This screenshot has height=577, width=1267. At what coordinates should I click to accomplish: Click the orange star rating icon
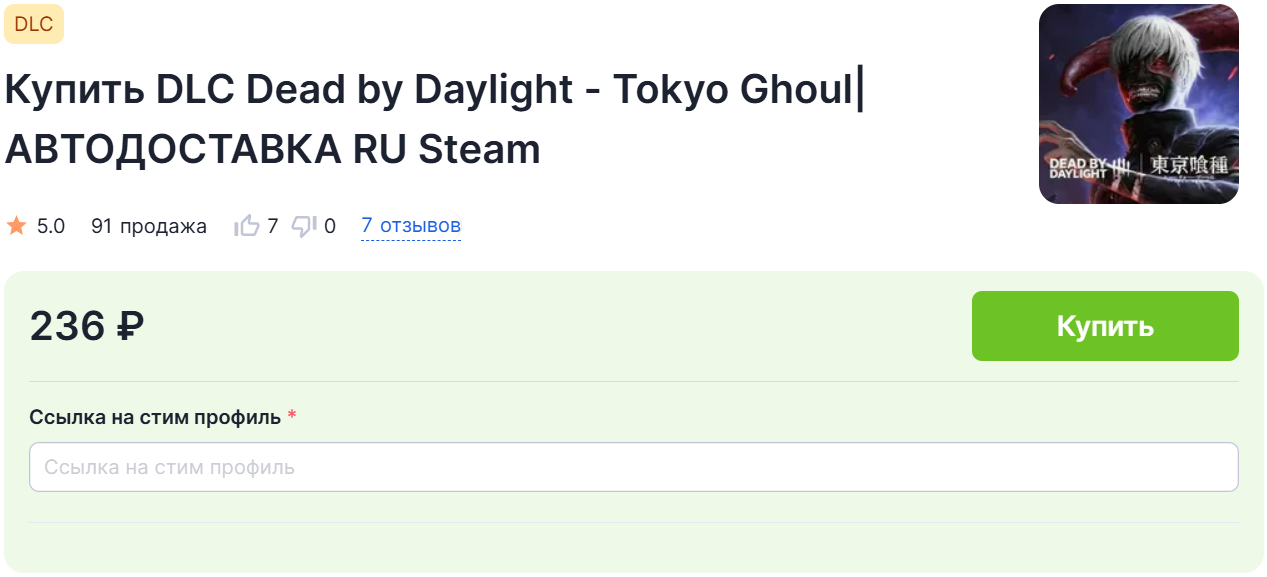click(x=16, y=226)
